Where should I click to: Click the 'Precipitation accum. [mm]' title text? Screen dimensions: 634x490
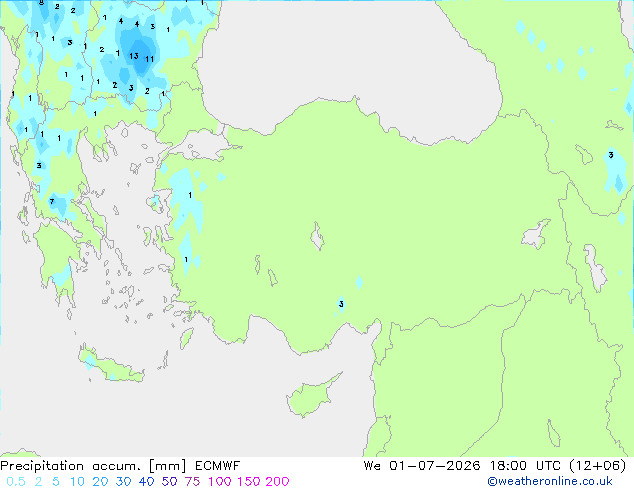click(93, 466)
